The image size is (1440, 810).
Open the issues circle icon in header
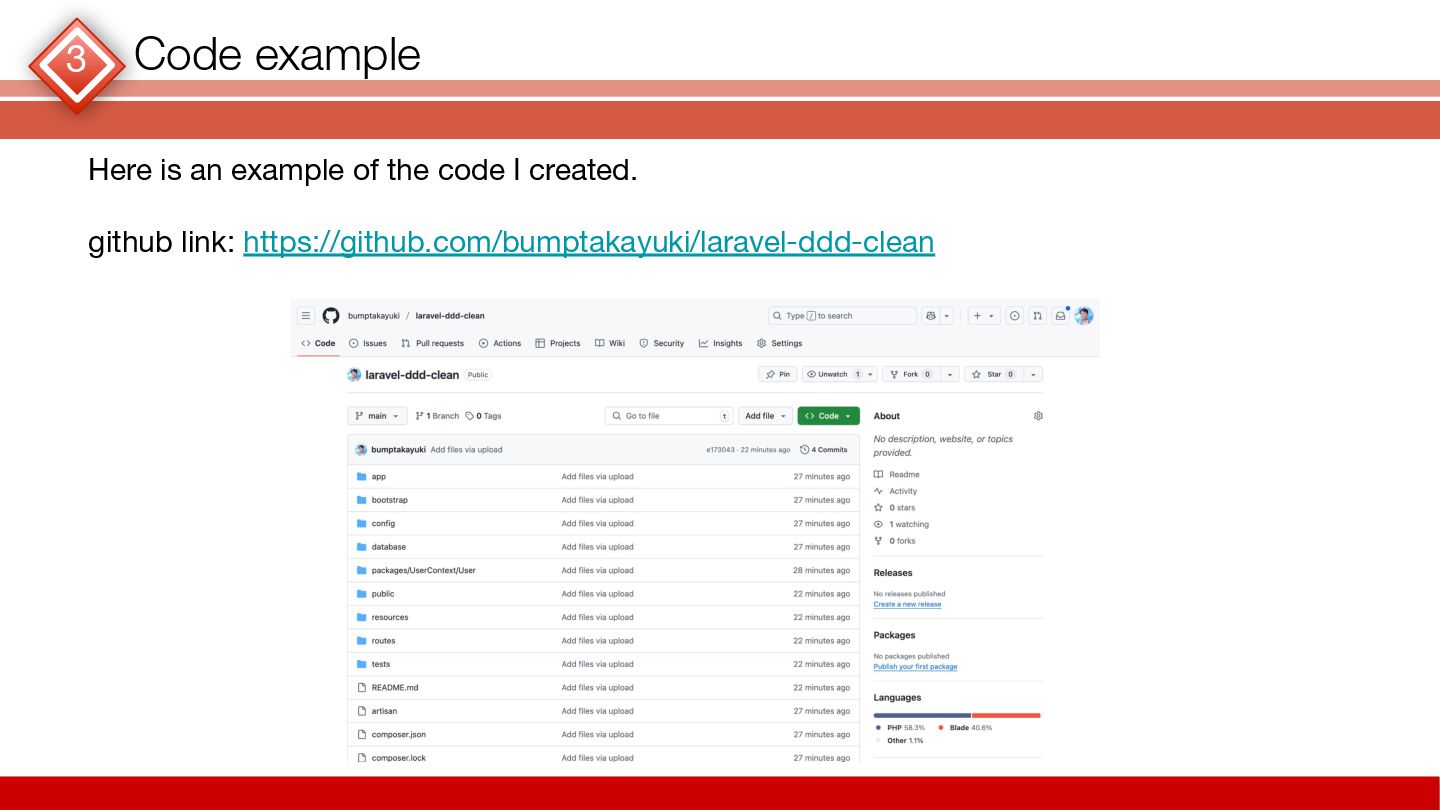point(1014,316)
